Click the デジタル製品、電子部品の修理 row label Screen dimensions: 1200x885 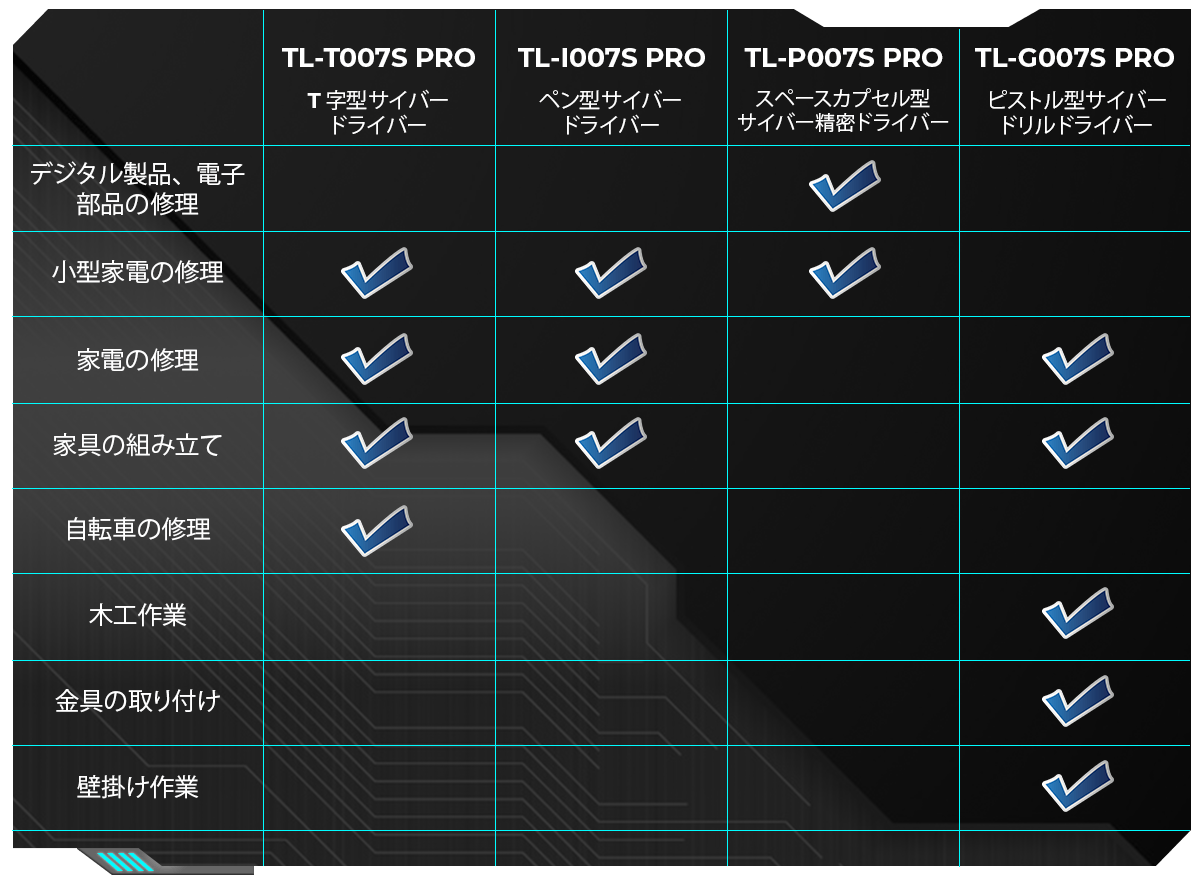click(138, 189)
